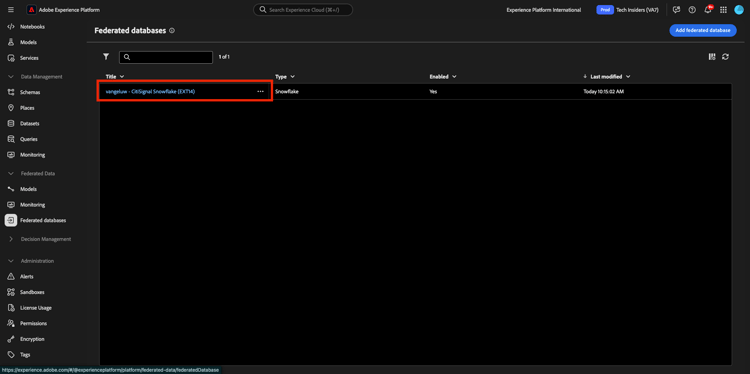Go to Places
The height and width of the screenshot is (374, 750).
(27, 108)
